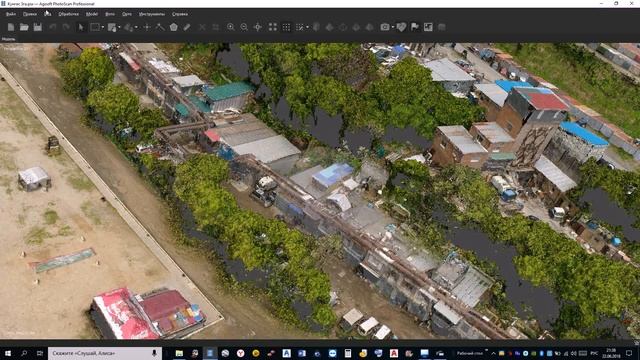Open the Вид menu
Viewport: 640px width, 360px height.
pyautogui.click(x=48, y=14)
